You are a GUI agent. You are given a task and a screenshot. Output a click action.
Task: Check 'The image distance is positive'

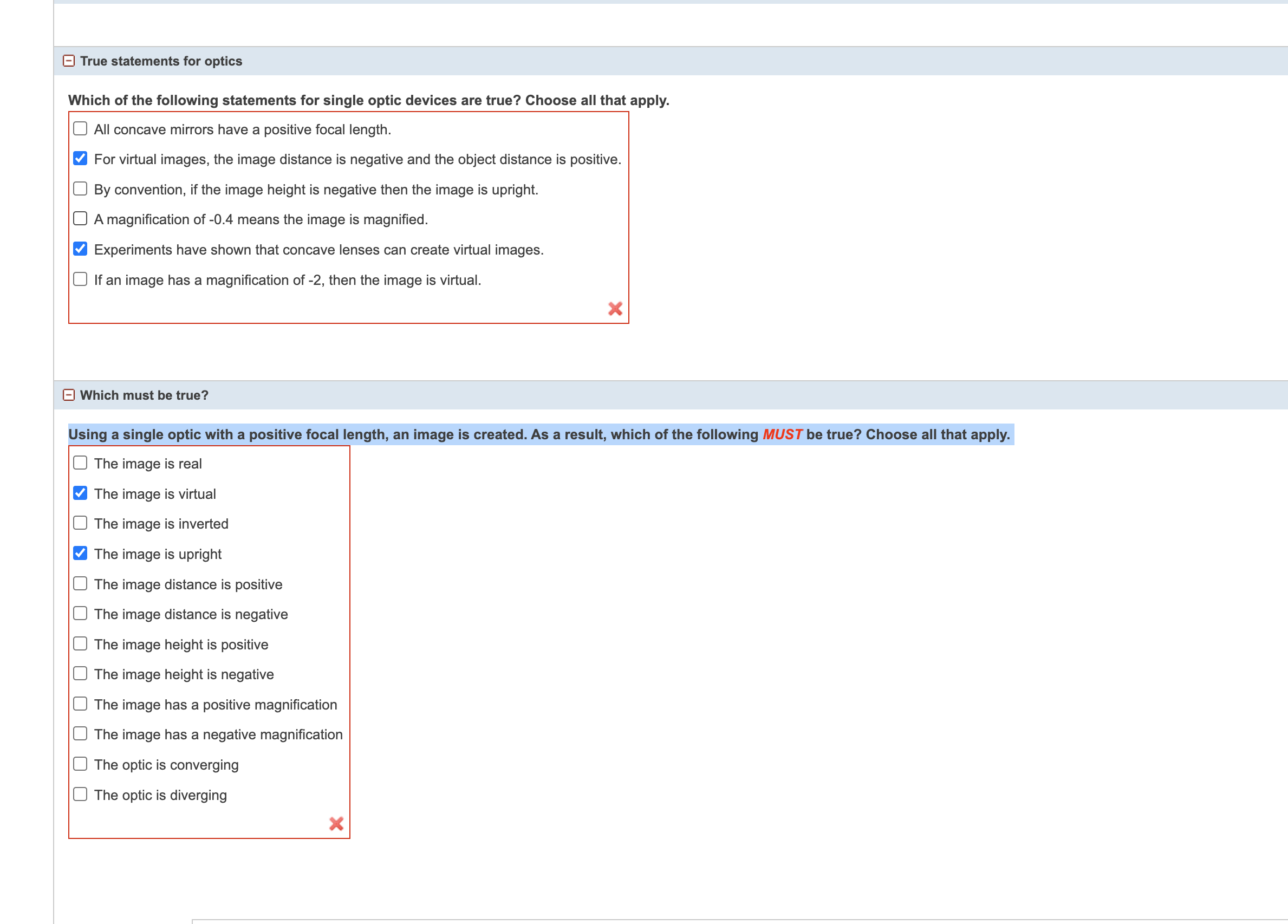pos(80,583)
